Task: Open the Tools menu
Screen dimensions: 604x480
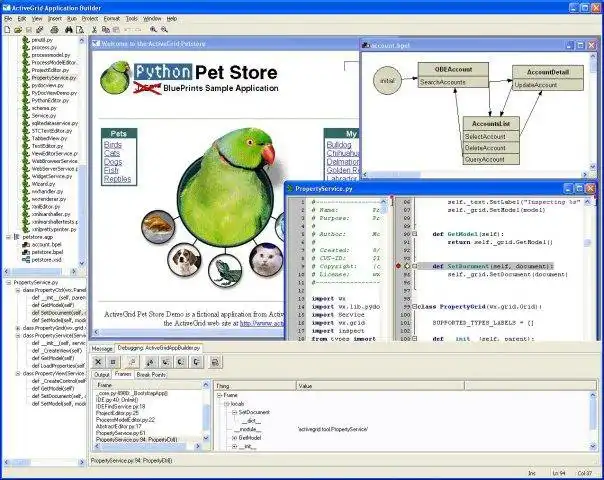Action: 132,18
